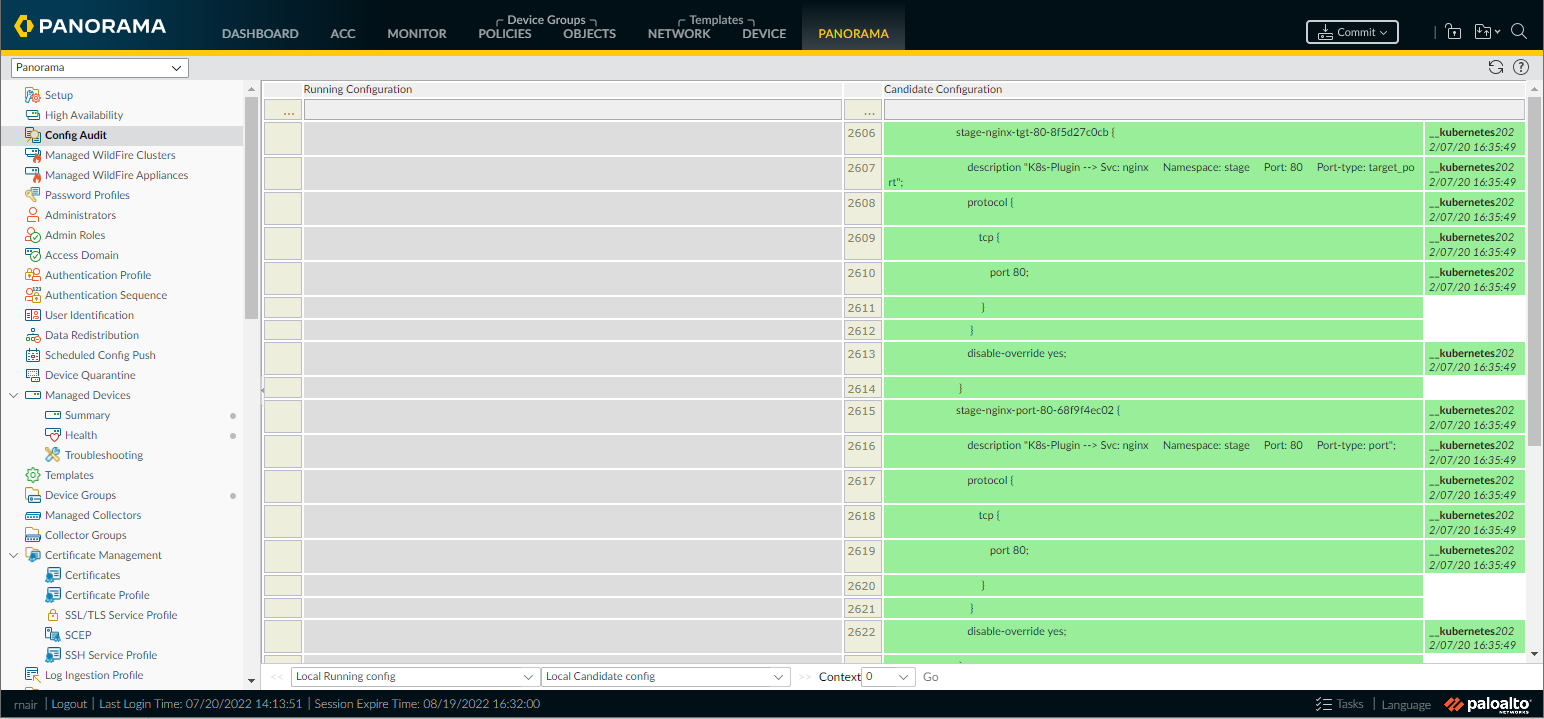
Task: Switch to the POLICIES tab
Action: point(505,33)
